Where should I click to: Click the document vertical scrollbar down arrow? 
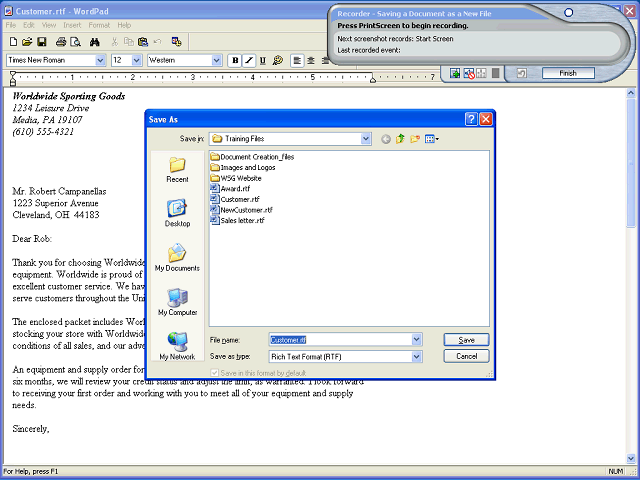click(631, 459)
